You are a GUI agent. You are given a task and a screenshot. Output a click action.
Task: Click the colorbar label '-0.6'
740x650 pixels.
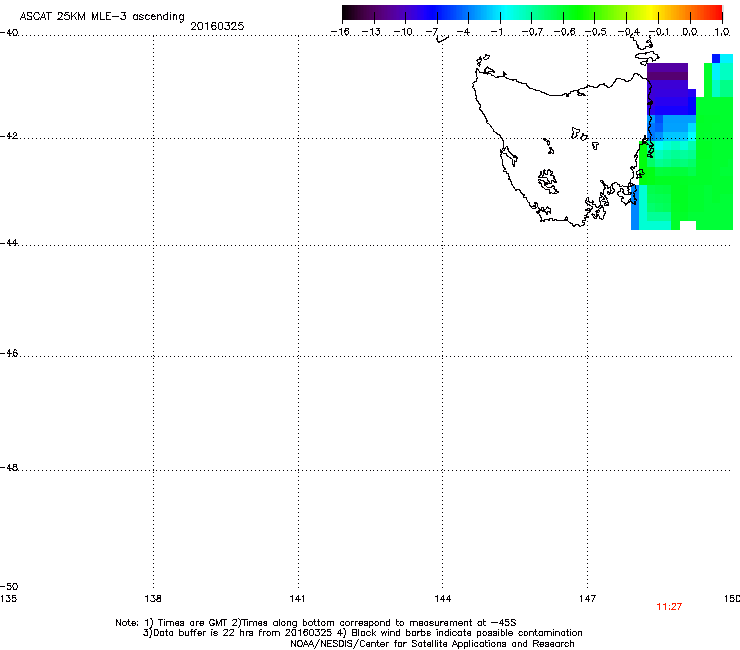(564, 32)
